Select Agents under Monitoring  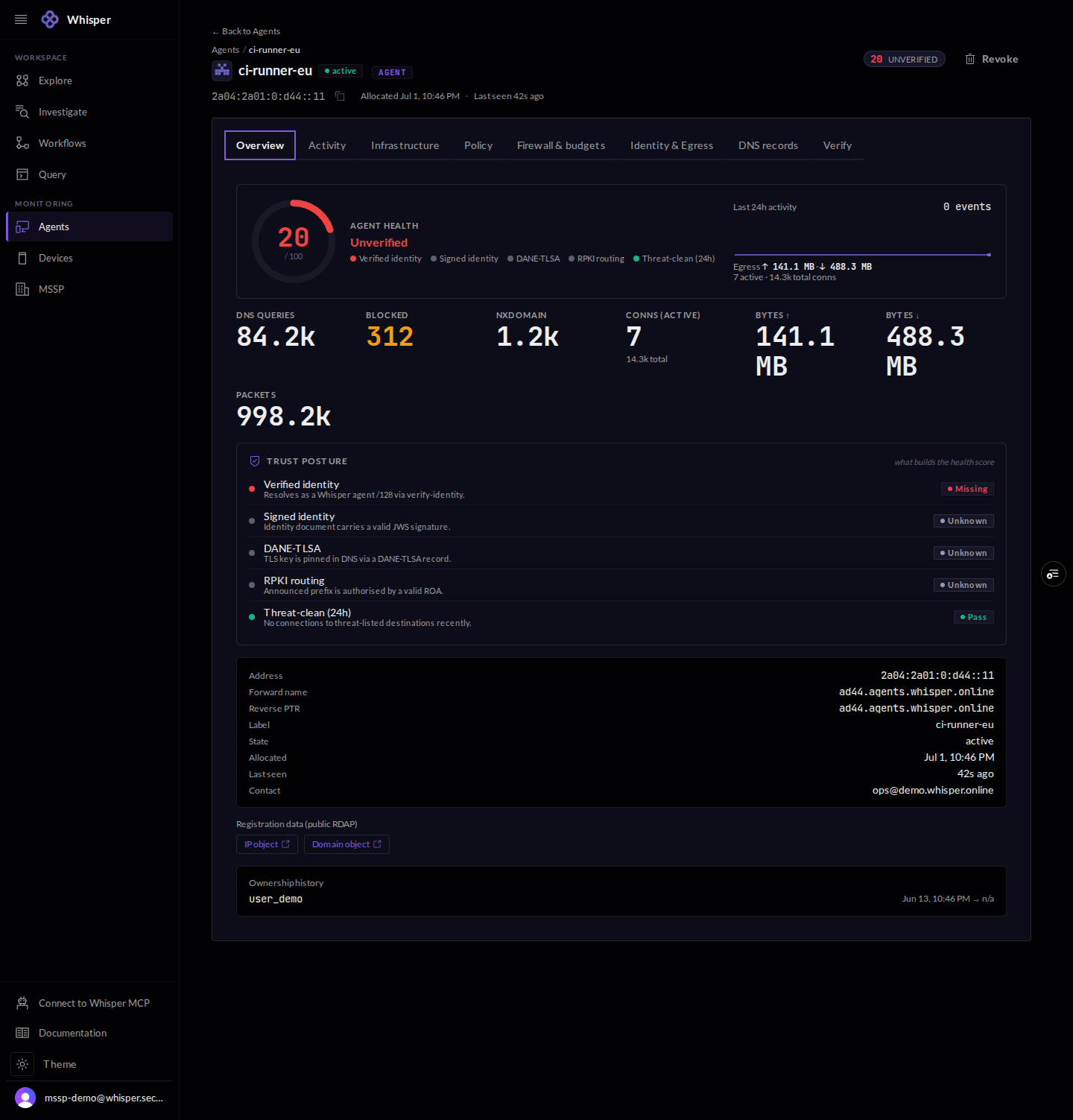89,227
